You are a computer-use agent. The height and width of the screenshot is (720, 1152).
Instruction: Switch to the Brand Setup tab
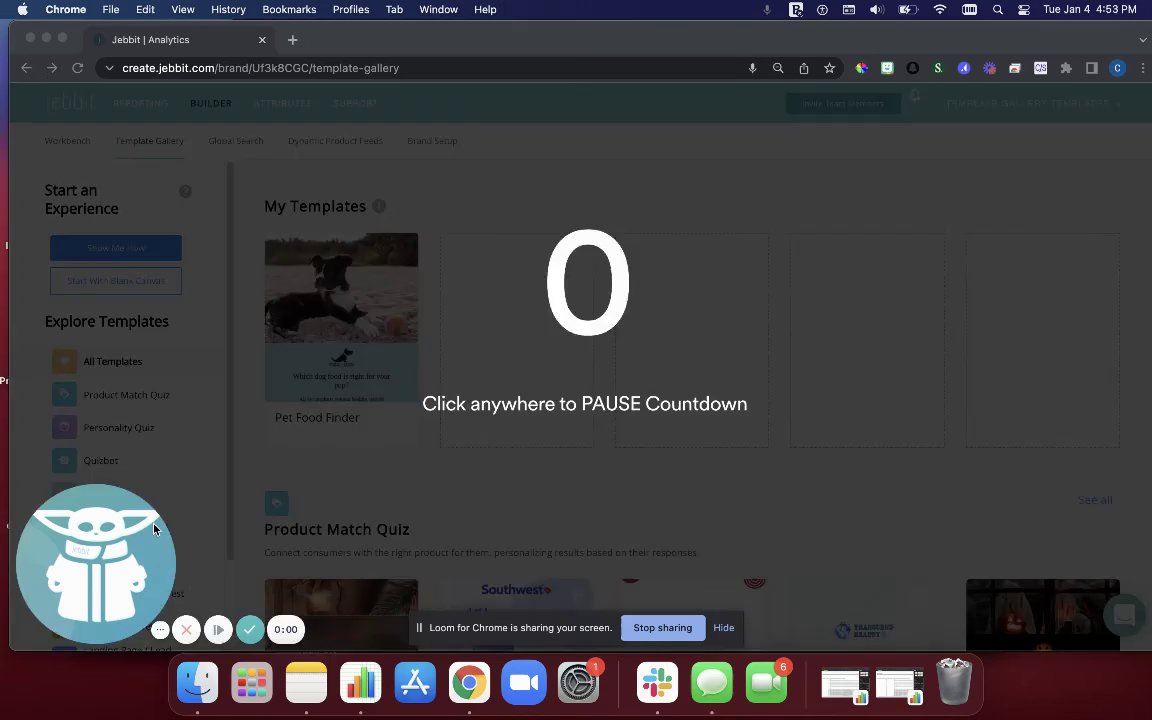[432, 140]
